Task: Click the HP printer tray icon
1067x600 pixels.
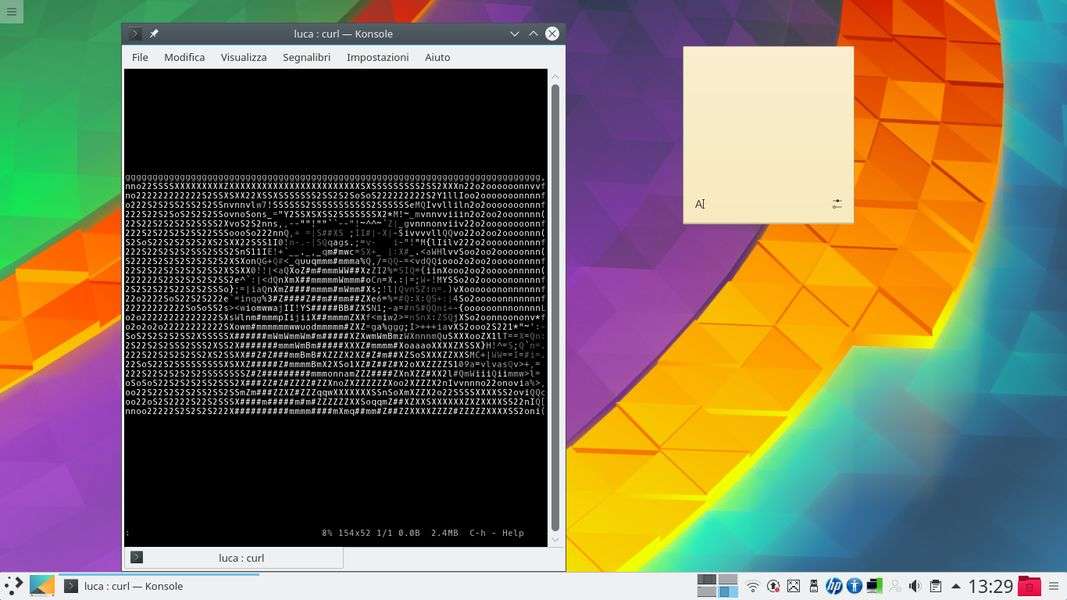Action: pos(833,586)
